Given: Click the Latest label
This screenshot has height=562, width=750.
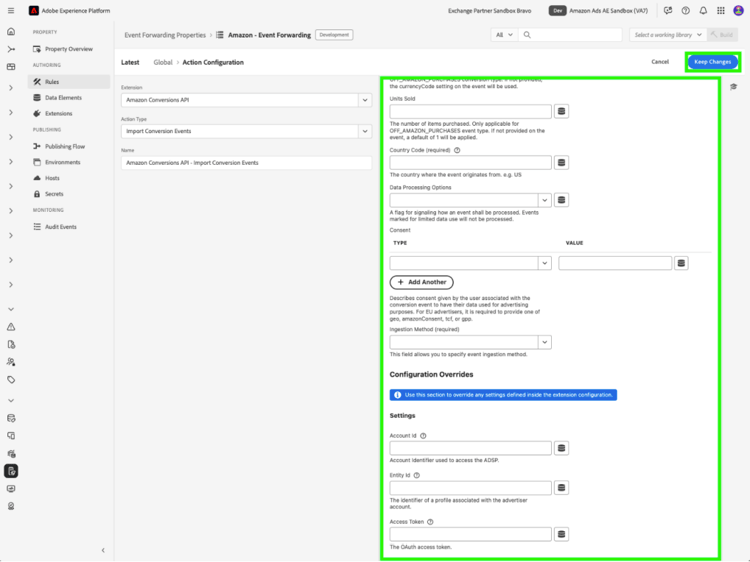Looking at the screenshot, I should coord(130,62).
